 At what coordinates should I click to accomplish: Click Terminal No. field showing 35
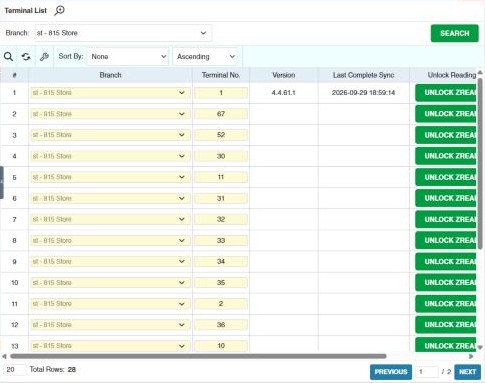[x=221, y=283]
